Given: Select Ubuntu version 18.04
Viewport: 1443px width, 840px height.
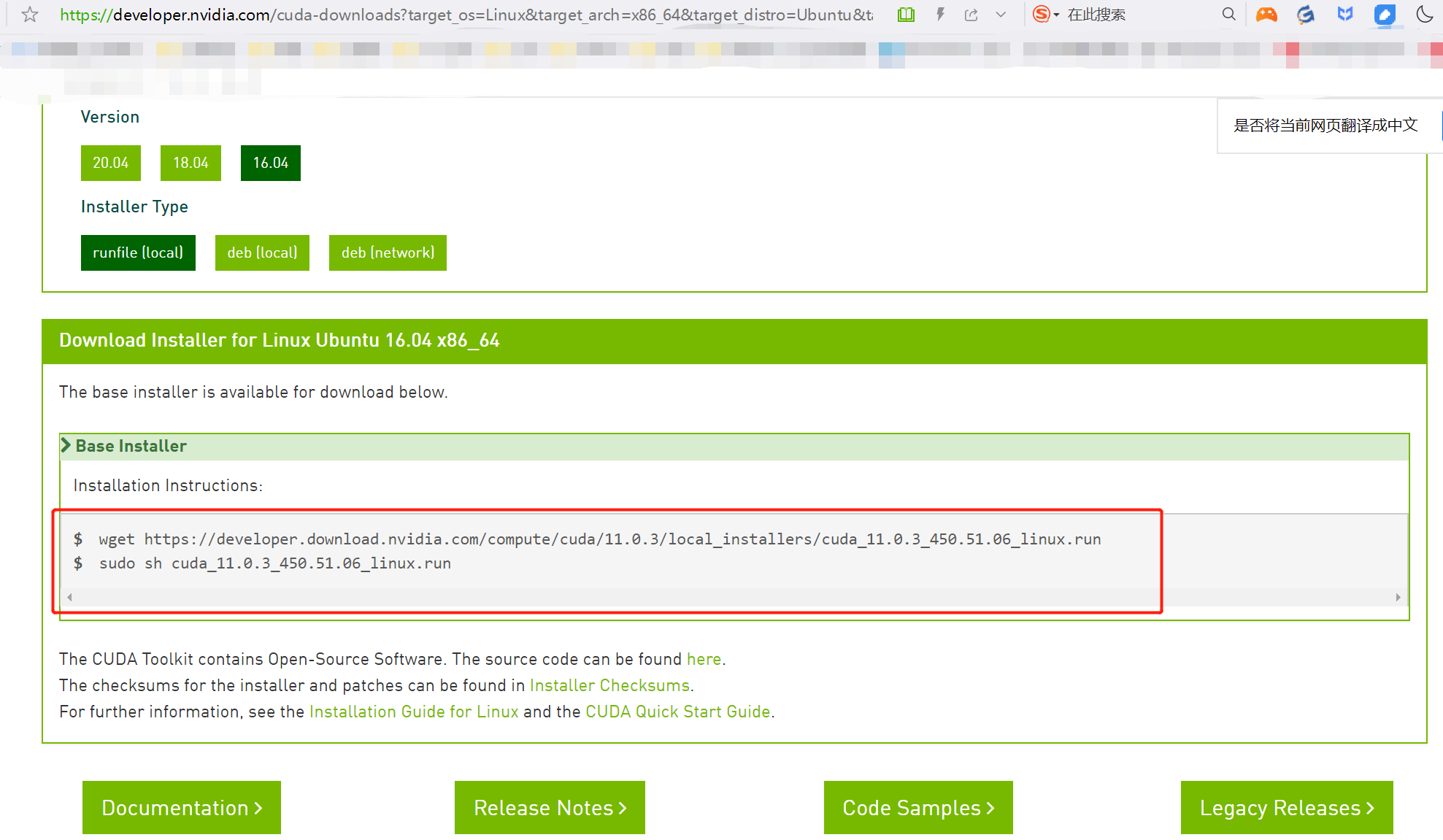Looking at the screenshot, I should click(191, 163).
